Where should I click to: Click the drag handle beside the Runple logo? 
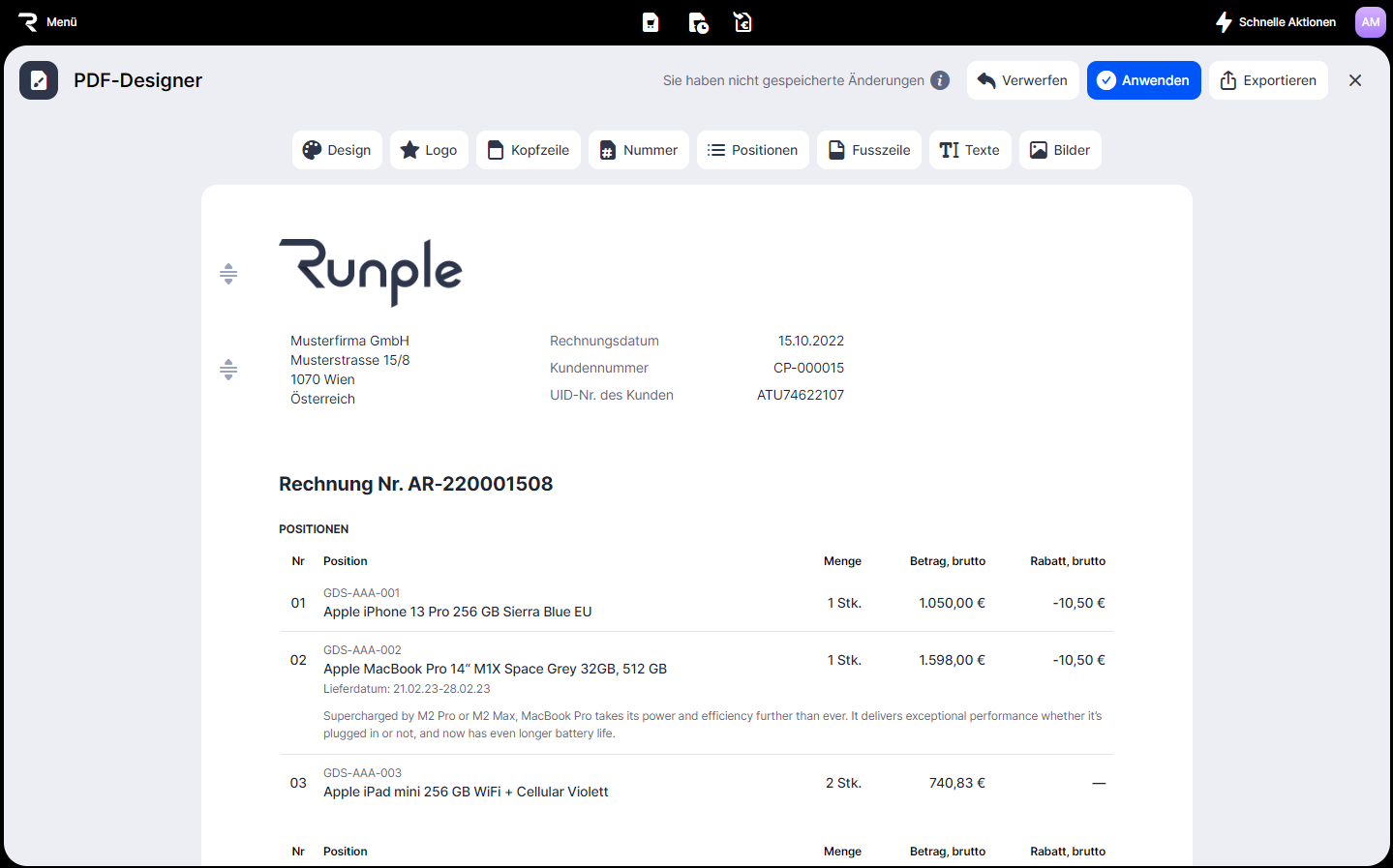pos(228,274)
